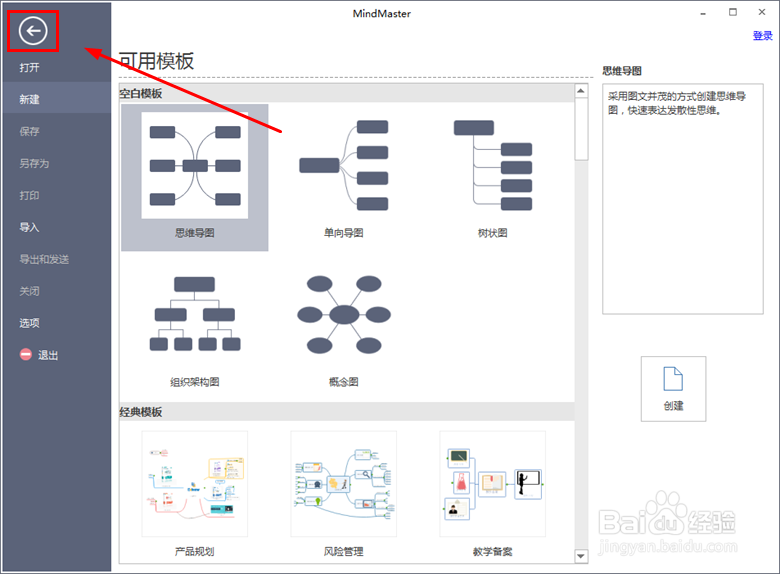Viewport: 780px width, 574px height.
Task: Open the 产品规划 classic template
Action: click(x=195, y=483)
